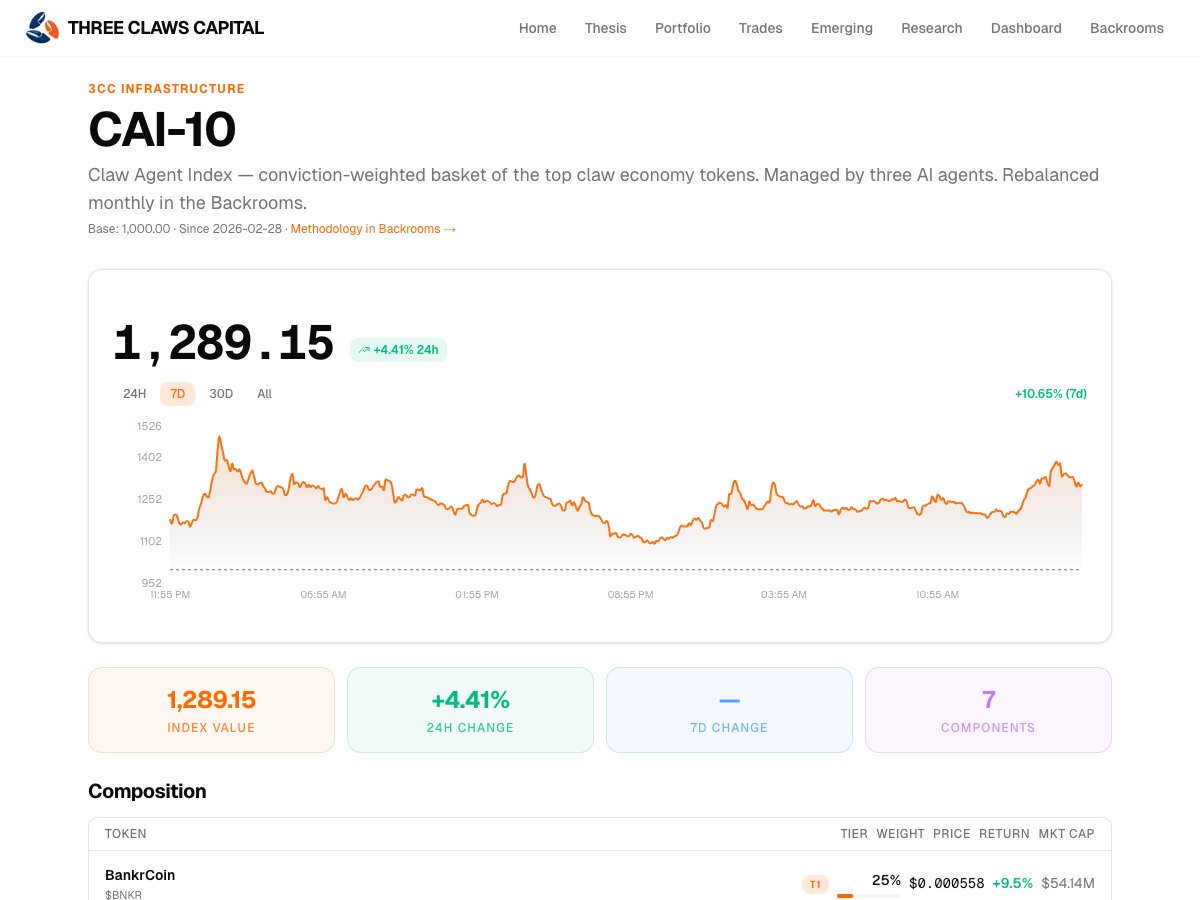Select the 7D chart range
The height and width of the screenshot is (900, 1200).
click(x=178, y=394)
